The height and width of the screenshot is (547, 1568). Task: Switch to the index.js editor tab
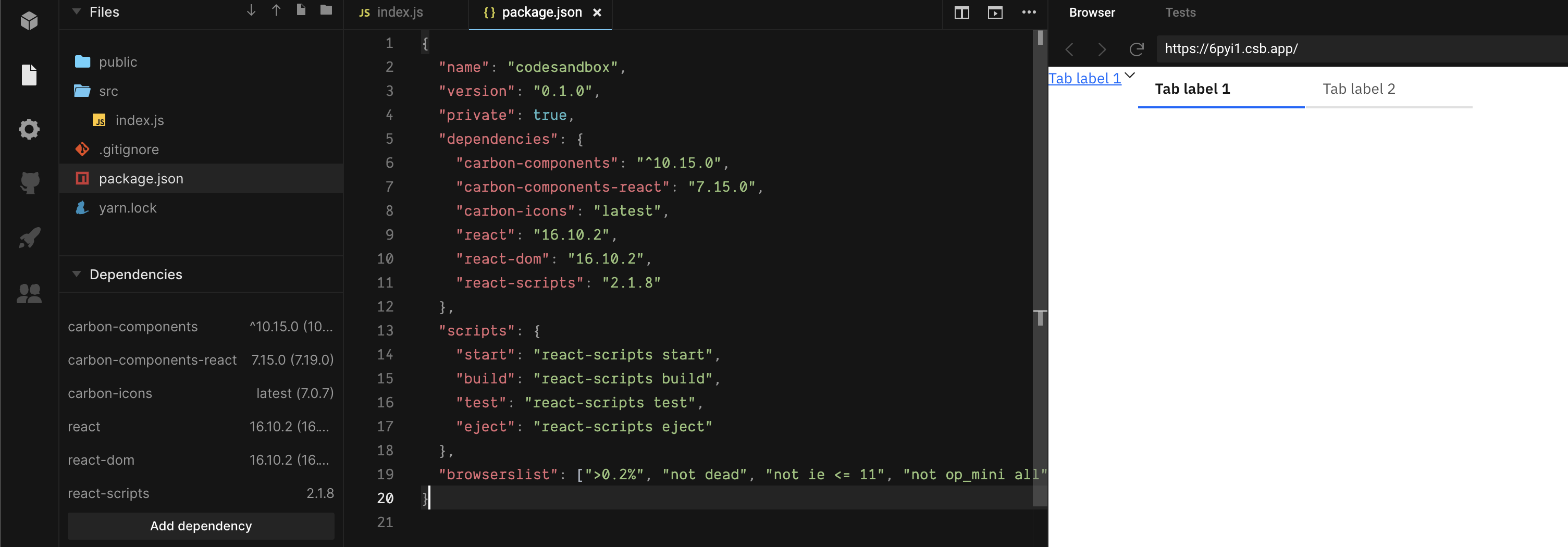pos(399,11)
